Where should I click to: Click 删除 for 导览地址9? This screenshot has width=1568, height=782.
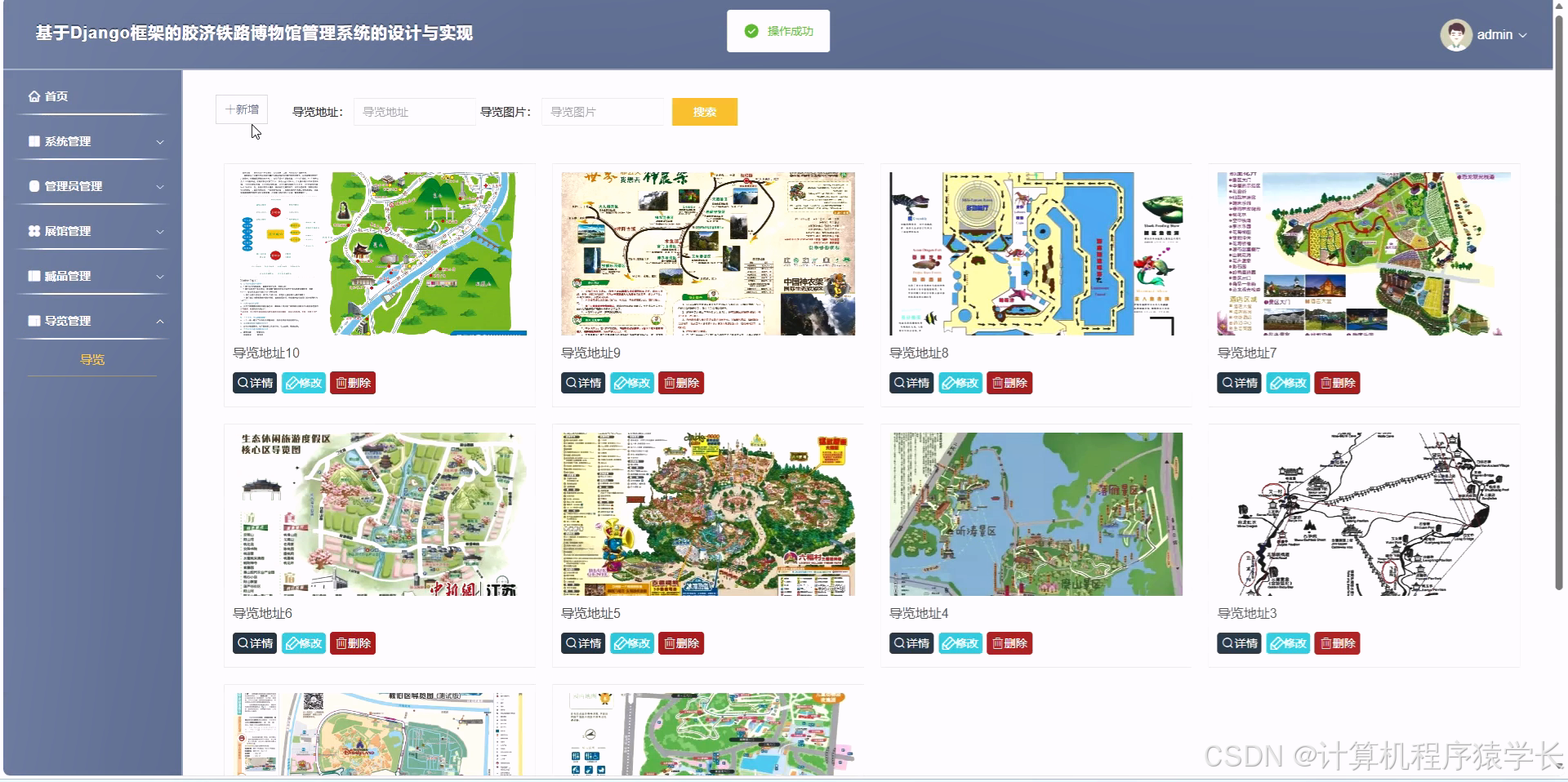(x=681, y=383)
